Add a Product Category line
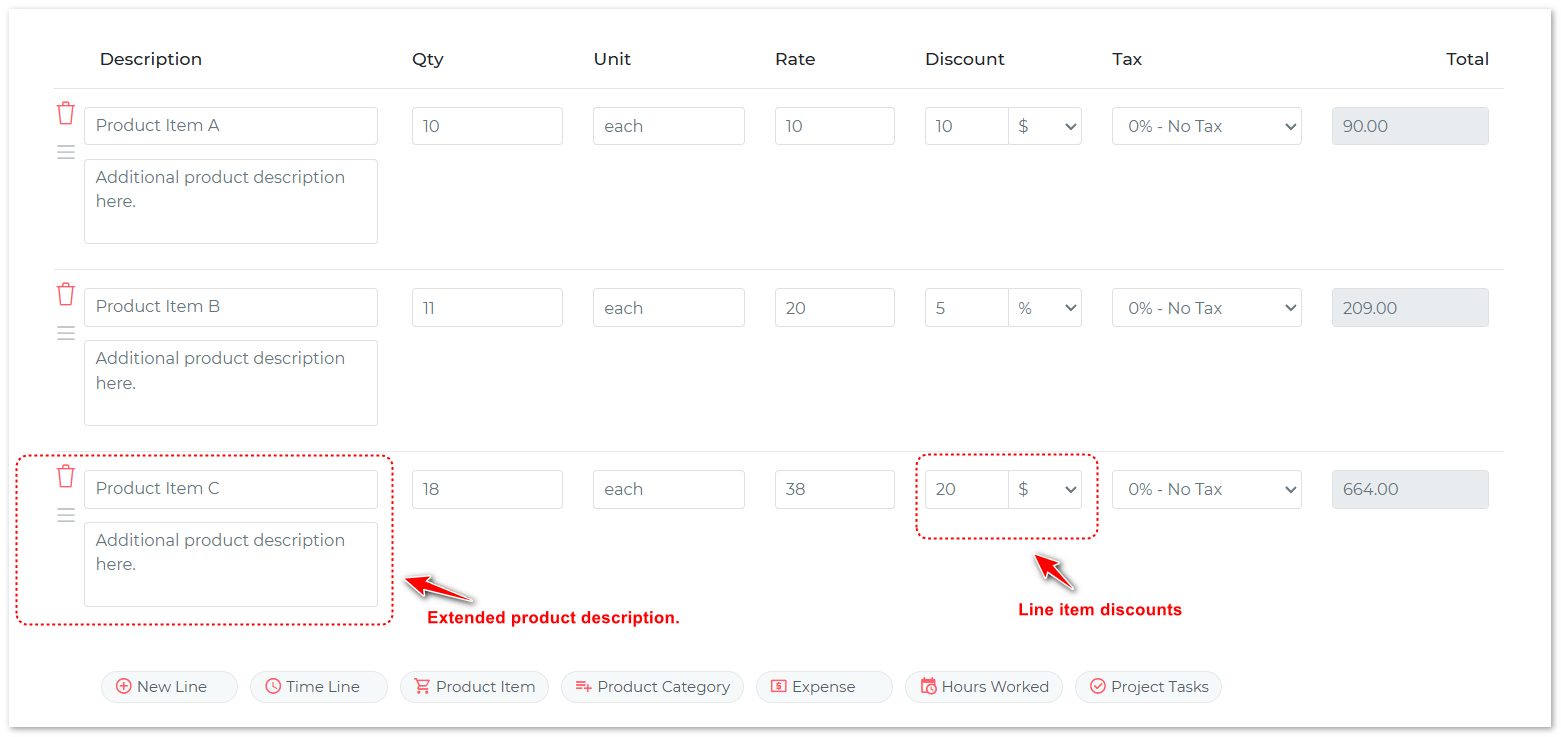 point(652,686)
